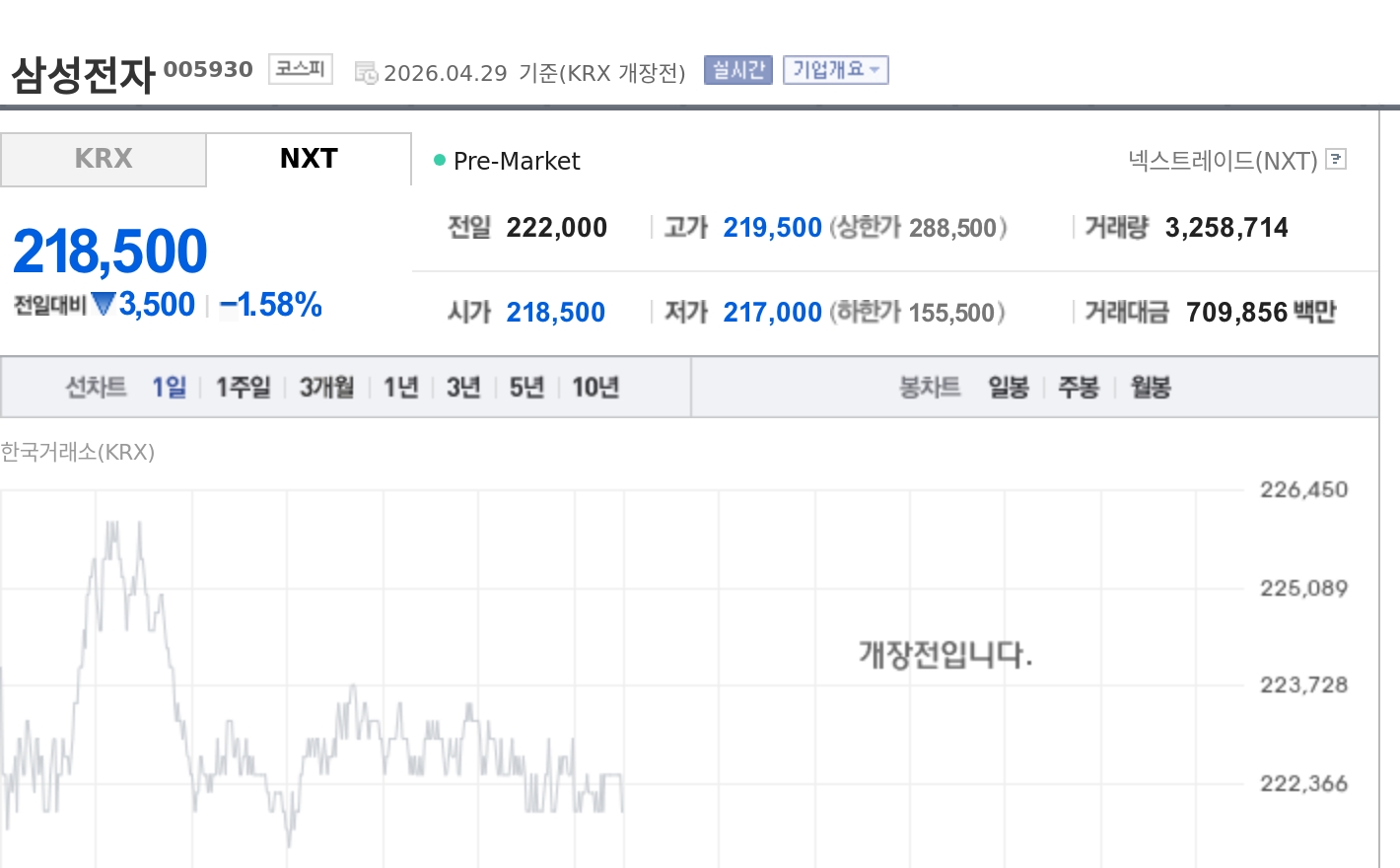This screenshot has height=868, width=1400.
Task: Show the 1주일 line chart
Action: pos(243,387)
